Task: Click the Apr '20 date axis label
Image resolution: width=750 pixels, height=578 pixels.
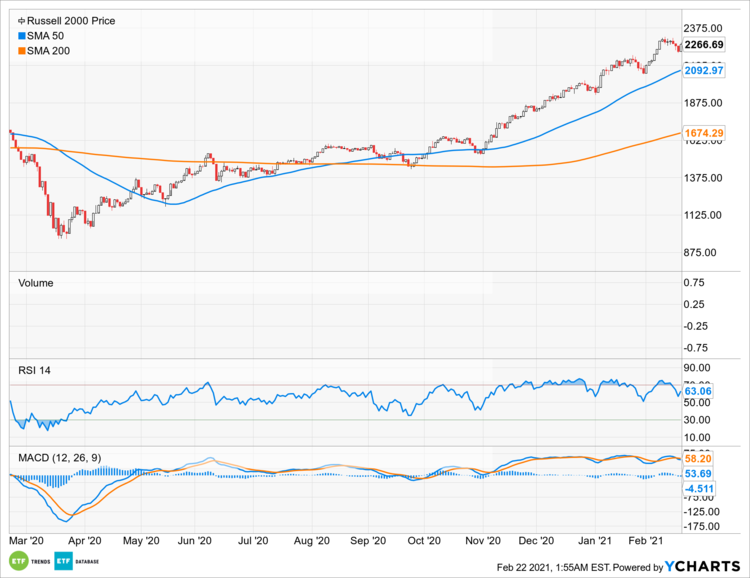Action: point(86,540)
